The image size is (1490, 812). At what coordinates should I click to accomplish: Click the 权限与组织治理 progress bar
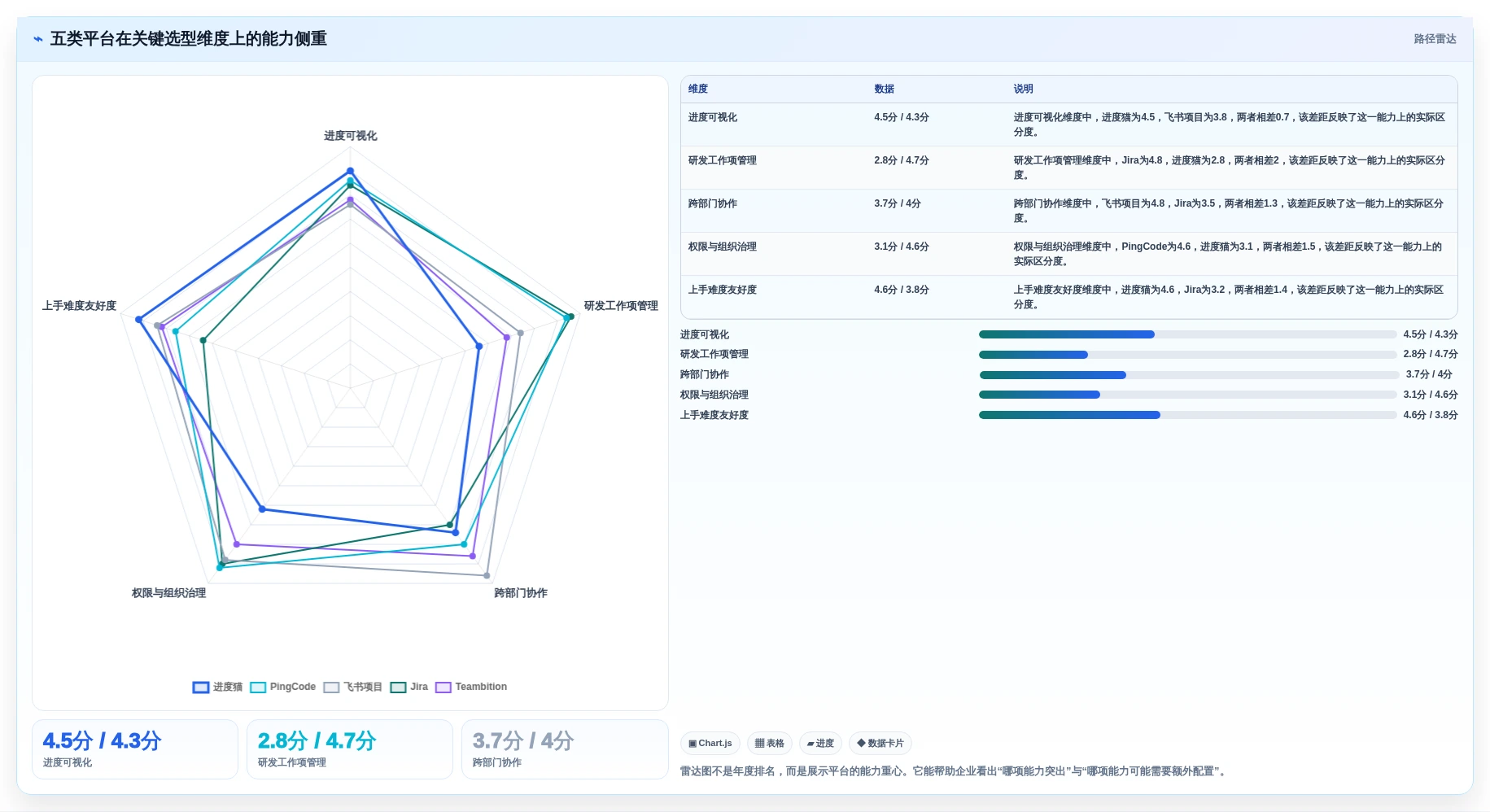(1187, 395)
